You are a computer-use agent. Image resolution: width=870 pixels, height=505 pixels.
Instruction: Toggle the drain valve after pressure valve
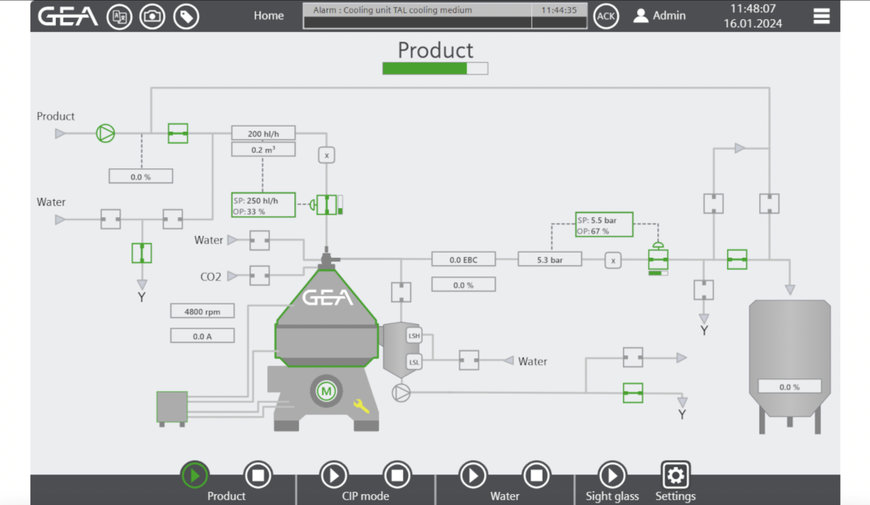pyautogui.click(x=704, y=290)
